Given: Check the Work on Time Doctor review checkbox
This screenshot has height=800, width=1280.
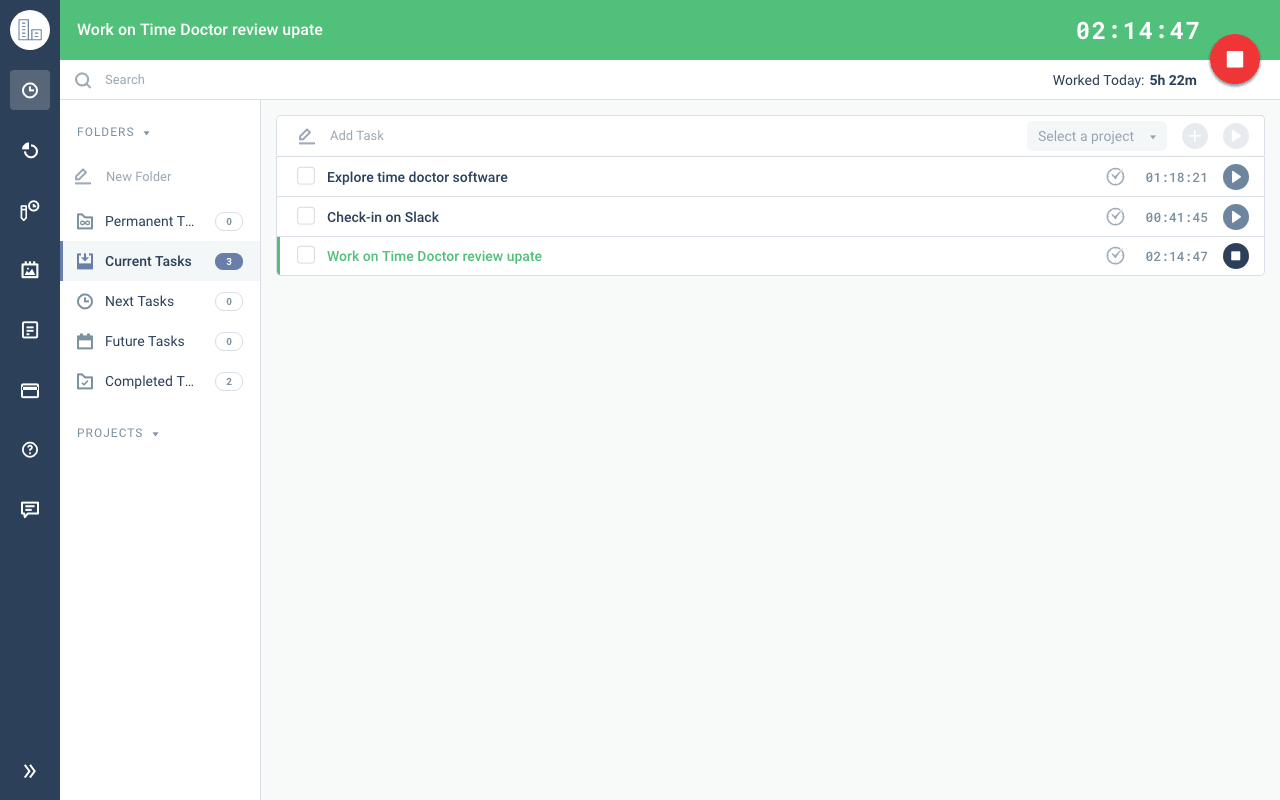Looking at the screenshot, I should [x=306, y=255].
